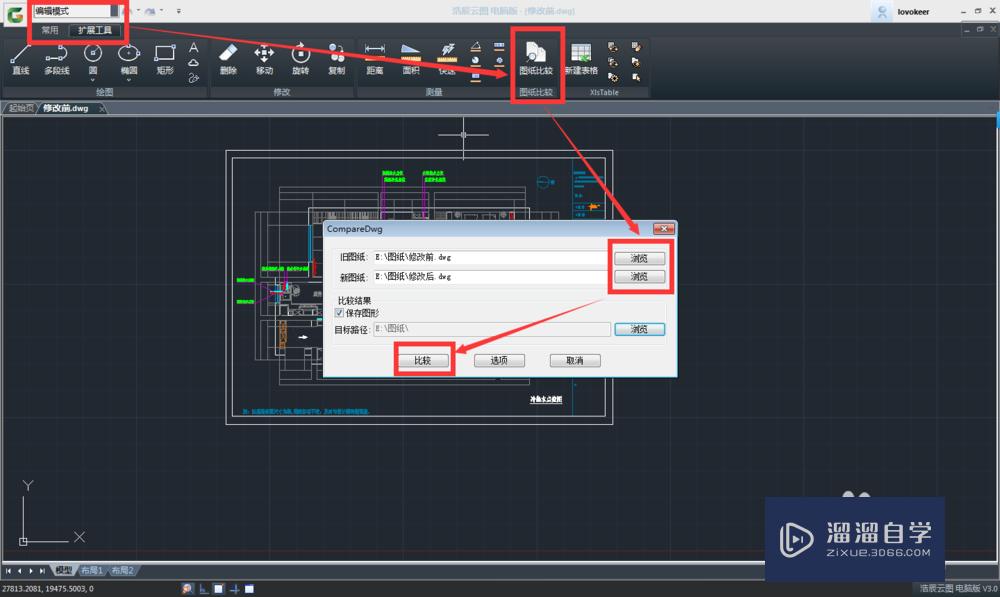Measure with the 距离 distance tool

point(375,59)
